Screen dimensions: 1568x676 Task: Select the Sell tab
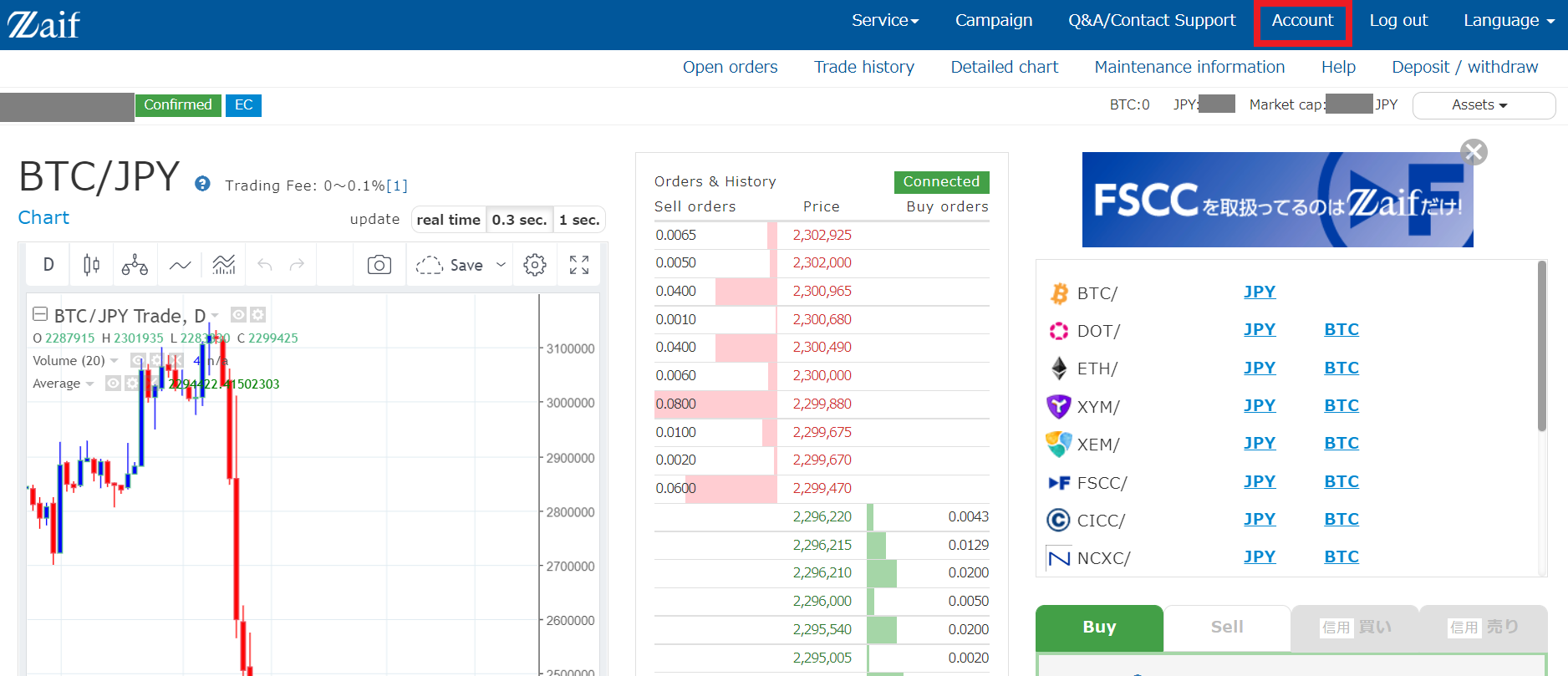click(1227, 628)
